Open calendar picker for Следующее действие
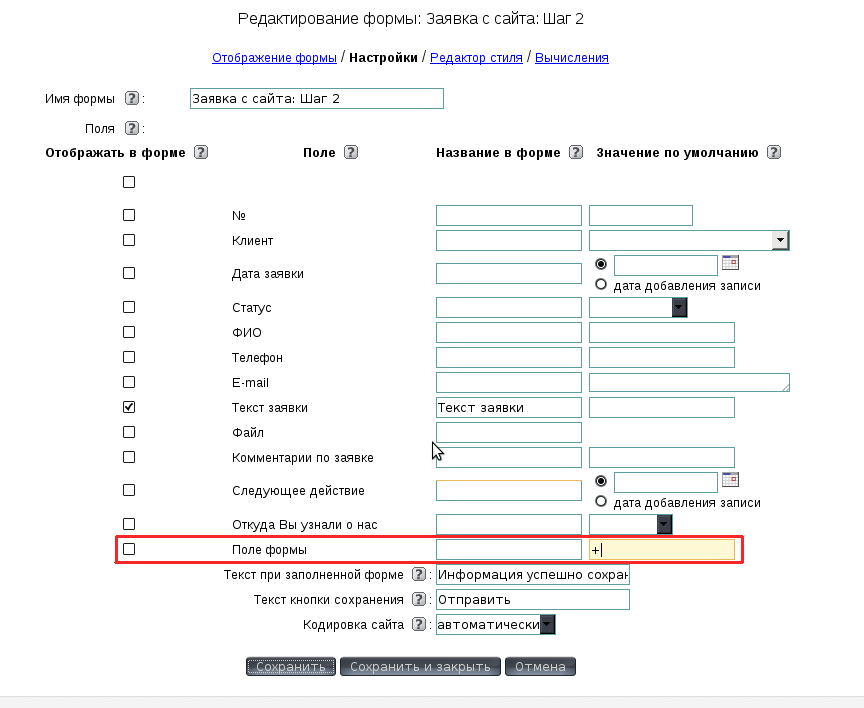 point(730,480)
